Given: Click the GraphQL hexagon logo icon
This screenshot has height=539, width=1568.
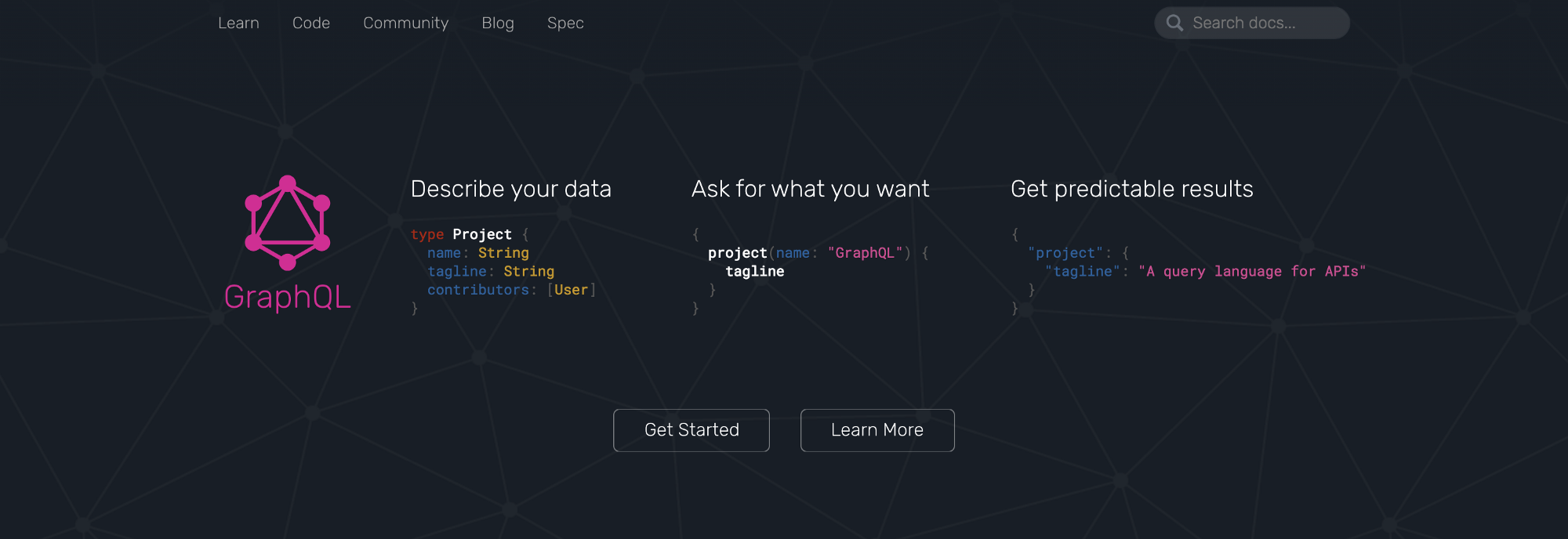Looking at the screenshot, I should point(288,222).
